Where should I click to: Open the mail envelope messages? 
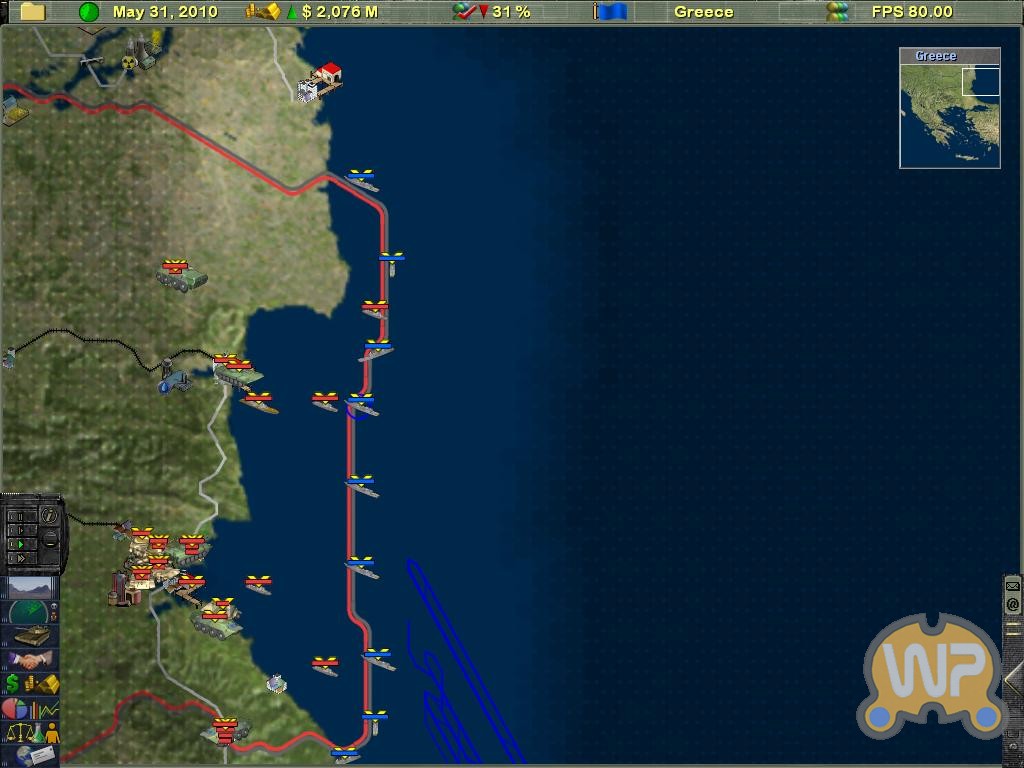tap(1012, 586)
